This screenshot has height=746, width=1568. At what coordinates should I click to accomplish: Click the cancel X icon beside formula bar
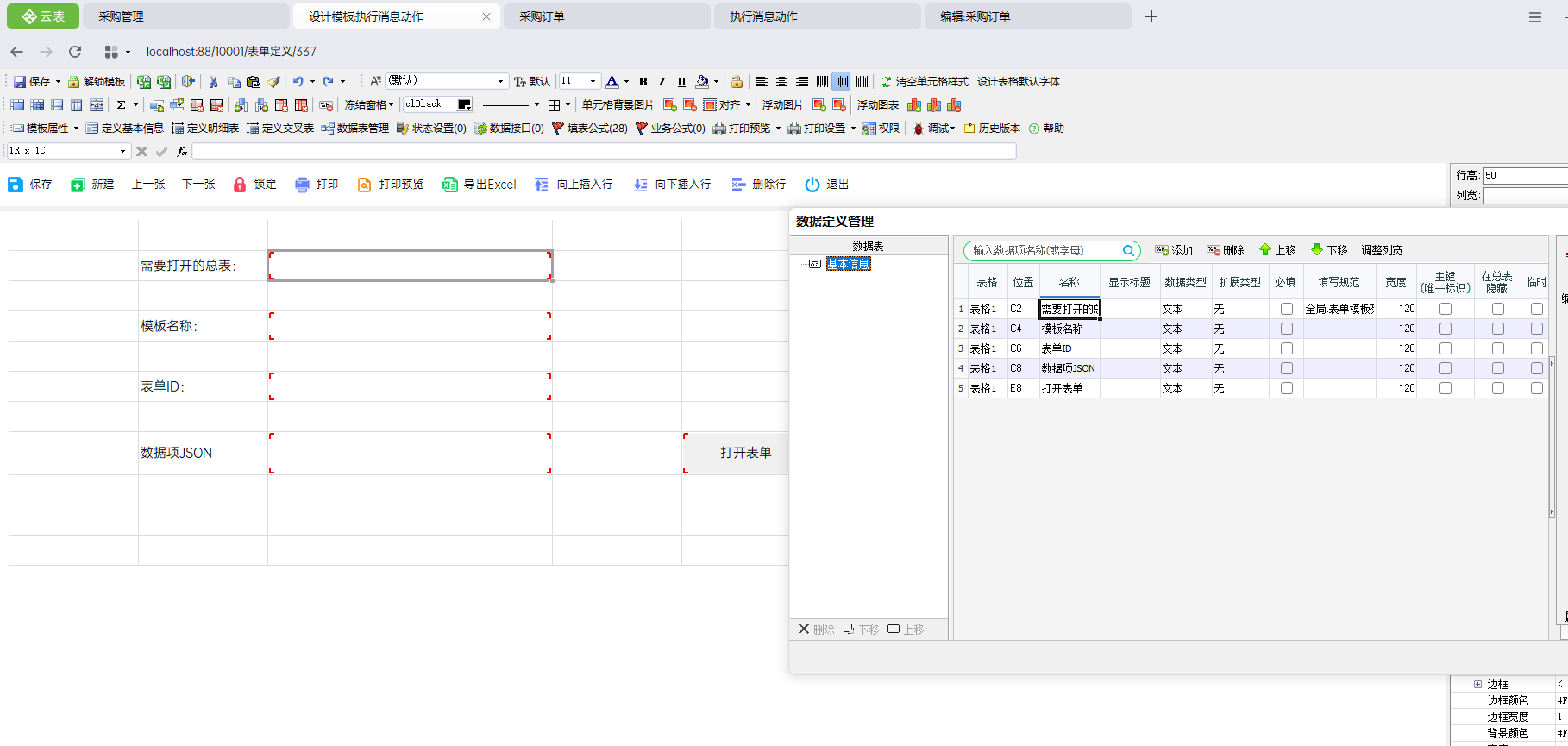[x=142, y=151]
